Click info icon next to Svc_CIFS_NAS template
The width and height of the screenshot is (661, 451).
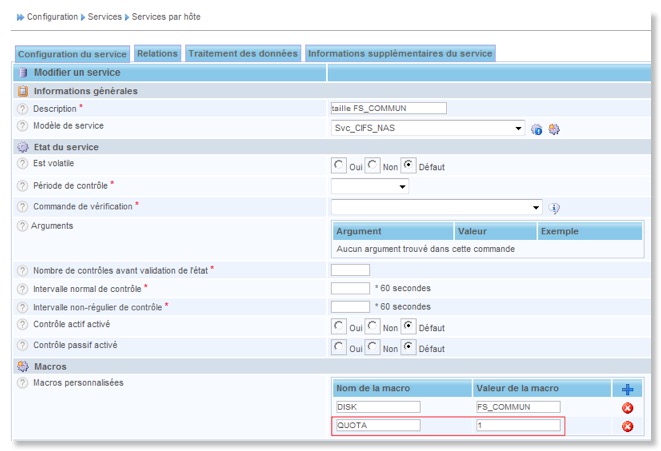coord(537,129)
